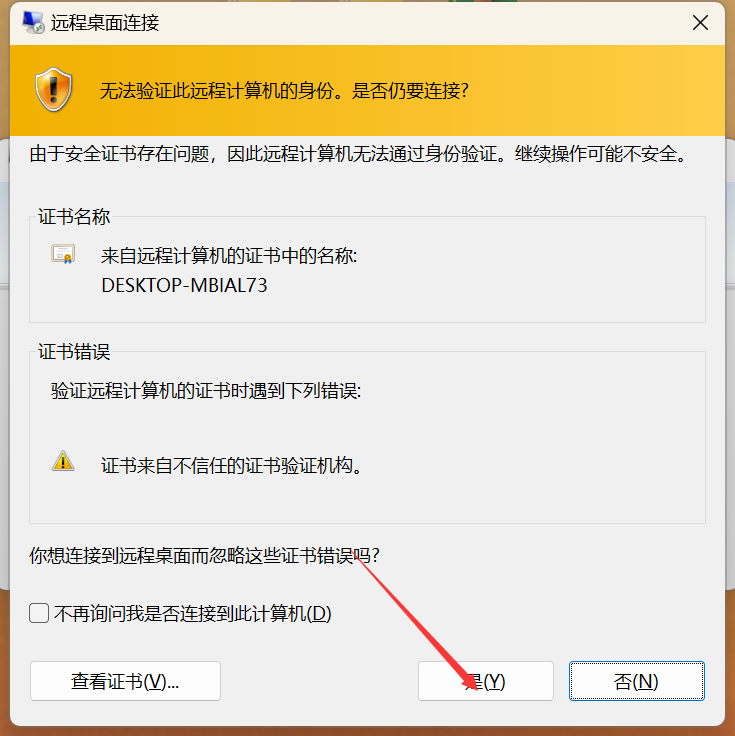Click the 你想连接到远程桌面而忽略这些证书错误吗 question
Viewport: 735px width, 736px height.
point(204,555)
